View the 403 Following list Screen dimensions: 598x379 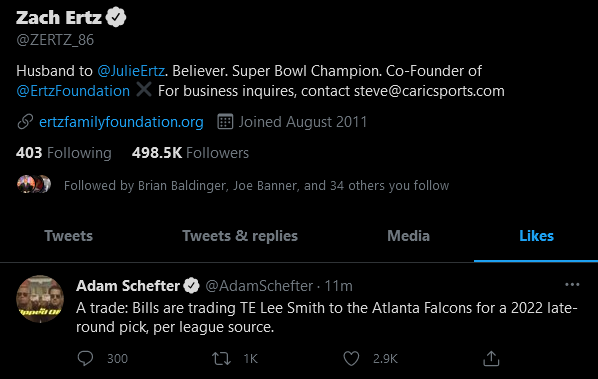(x=64, y=153)
